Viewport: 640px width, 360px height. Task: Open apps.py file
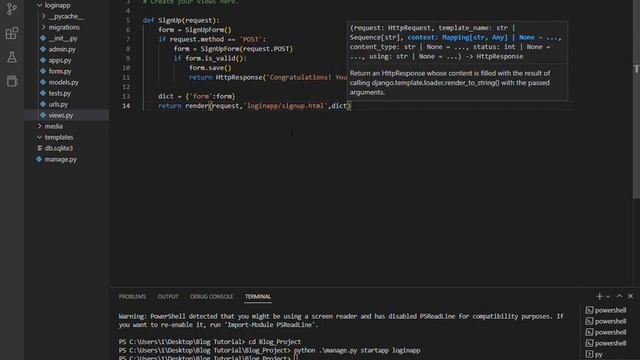pyautogui.click(x=60, y=60)
